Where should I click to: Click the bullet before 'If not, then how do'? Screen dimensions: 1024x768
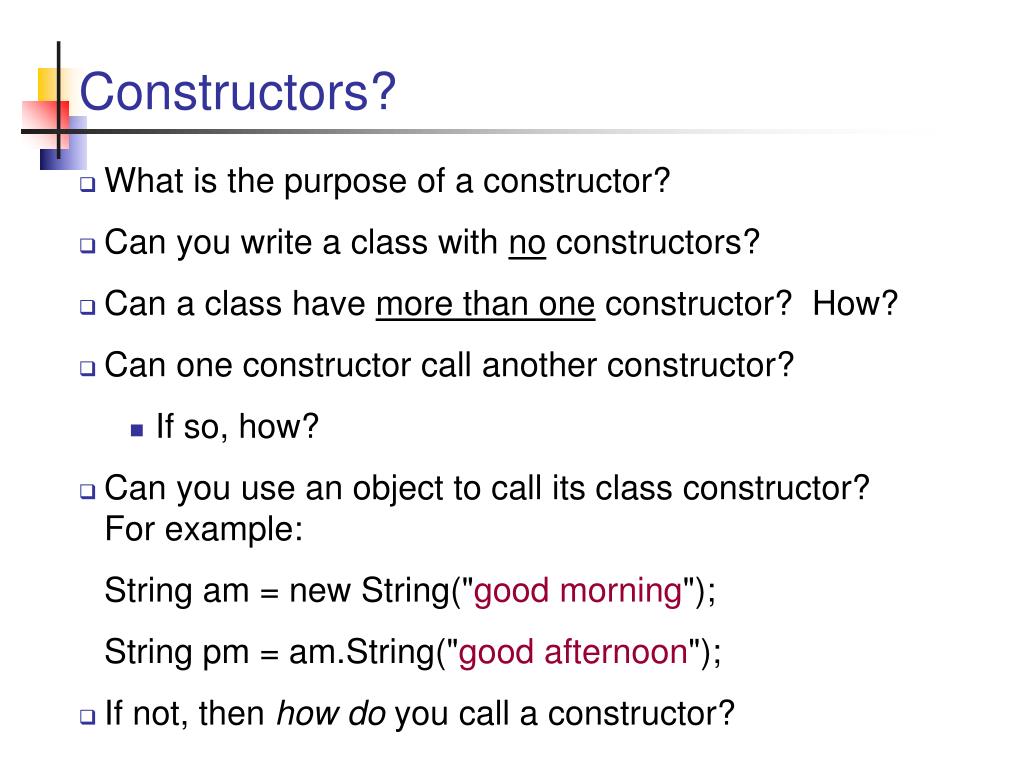point(88,716)
